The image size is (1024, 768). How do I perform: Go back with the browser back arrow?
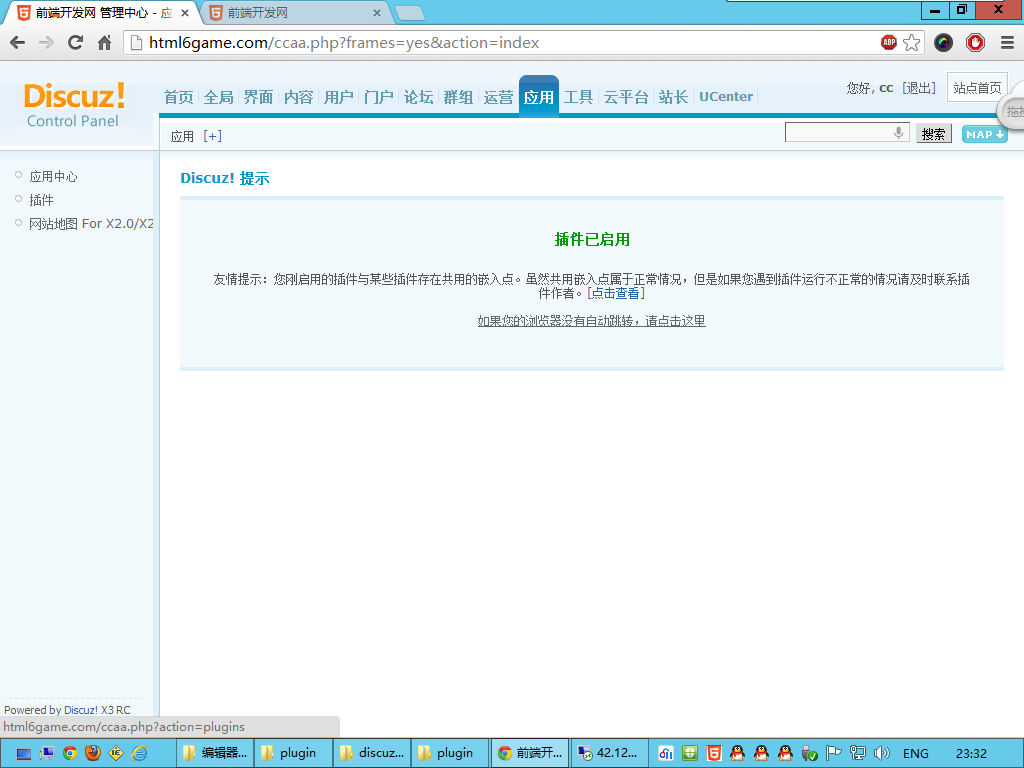click(x=18, y=43)
